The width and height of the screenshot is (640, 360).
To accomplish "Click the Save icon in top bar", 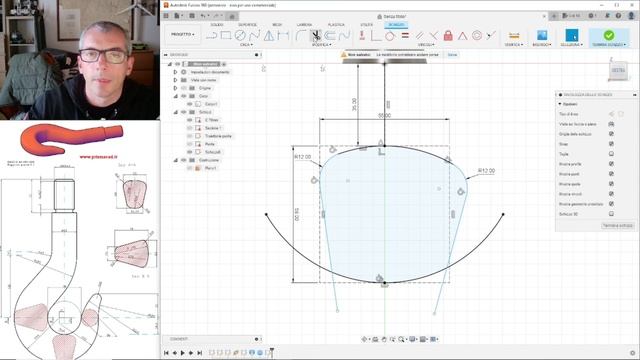I will pos(192,16).
